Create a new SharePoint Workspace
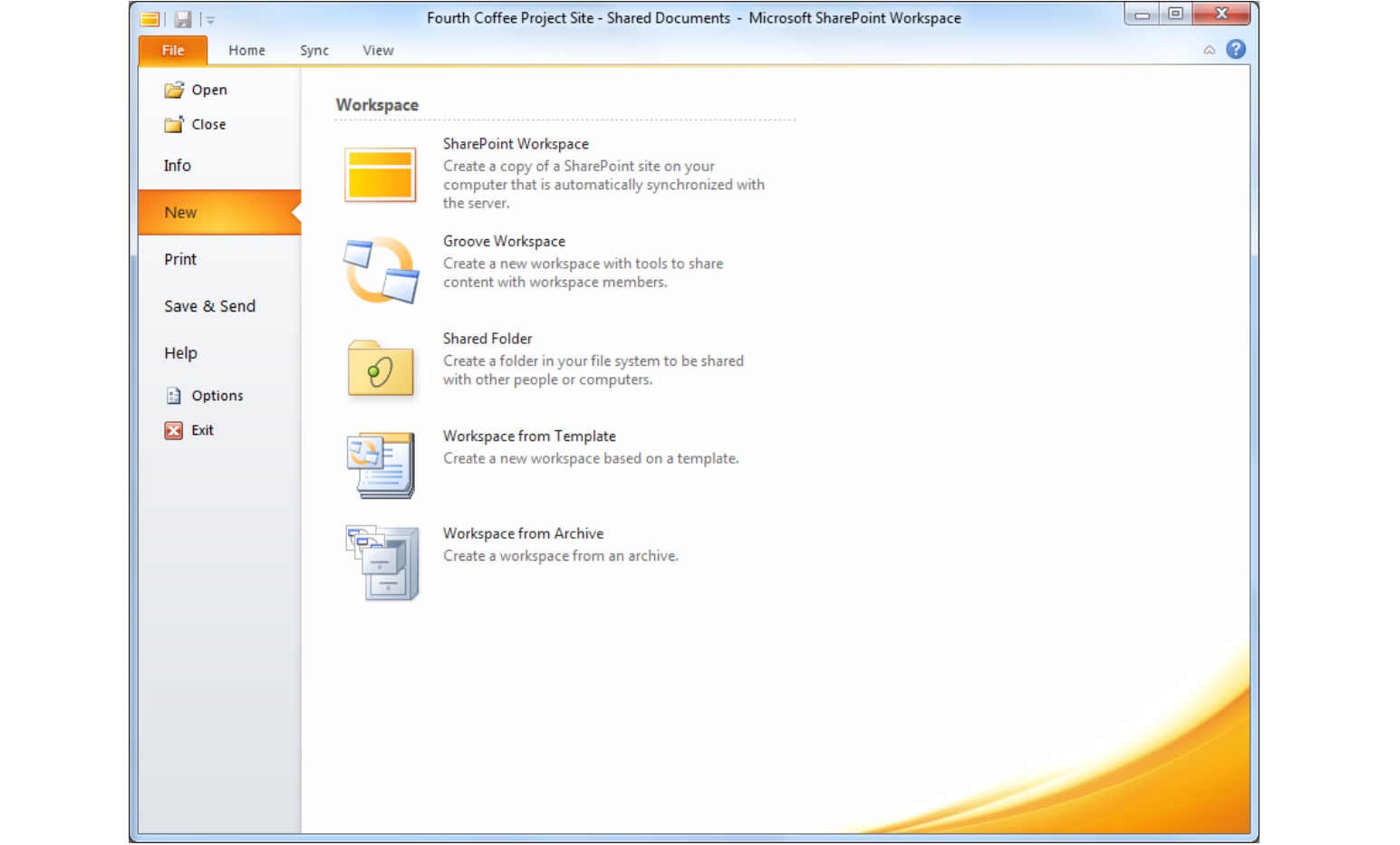 point(515,143)
